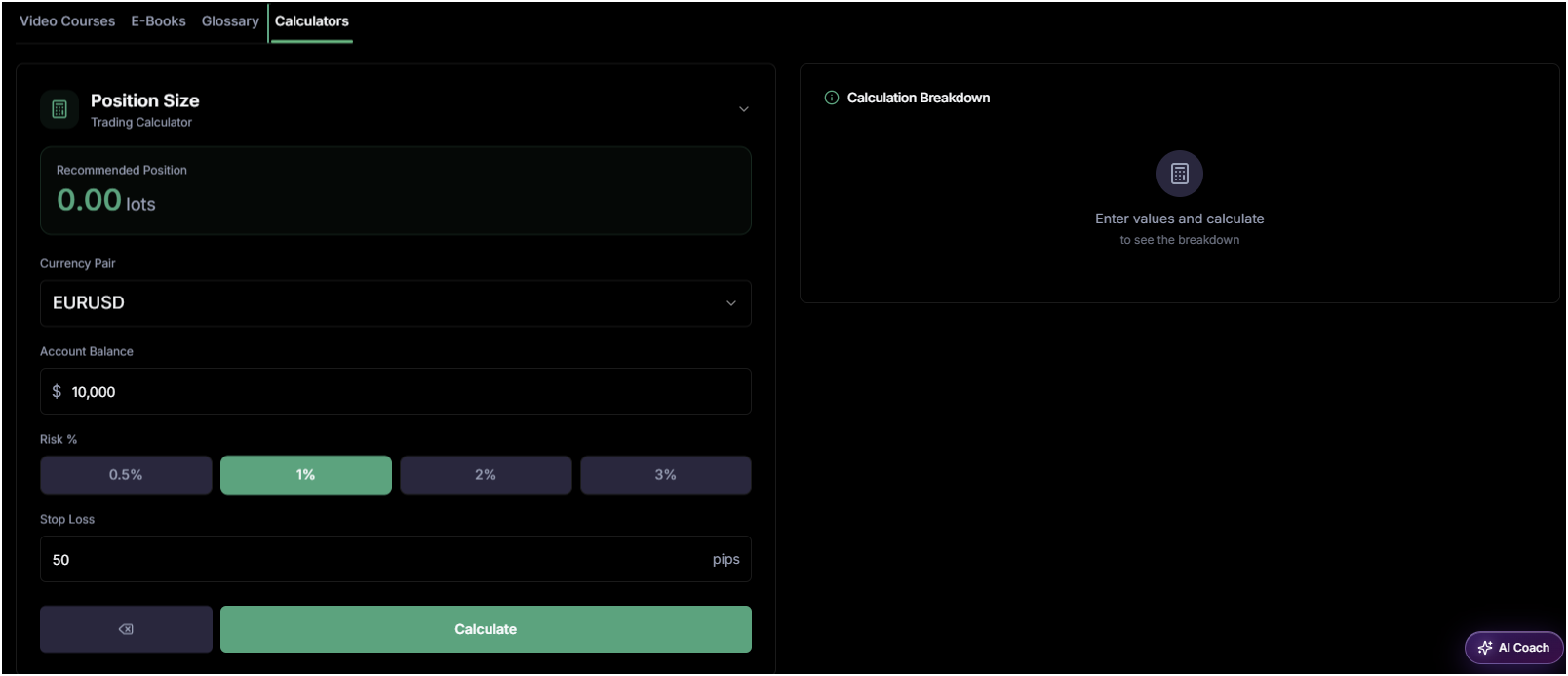Viewport: 1568px width, 676px height.
Task: Click the Position Size calculator icon
Action: click(x=59, y=109)
